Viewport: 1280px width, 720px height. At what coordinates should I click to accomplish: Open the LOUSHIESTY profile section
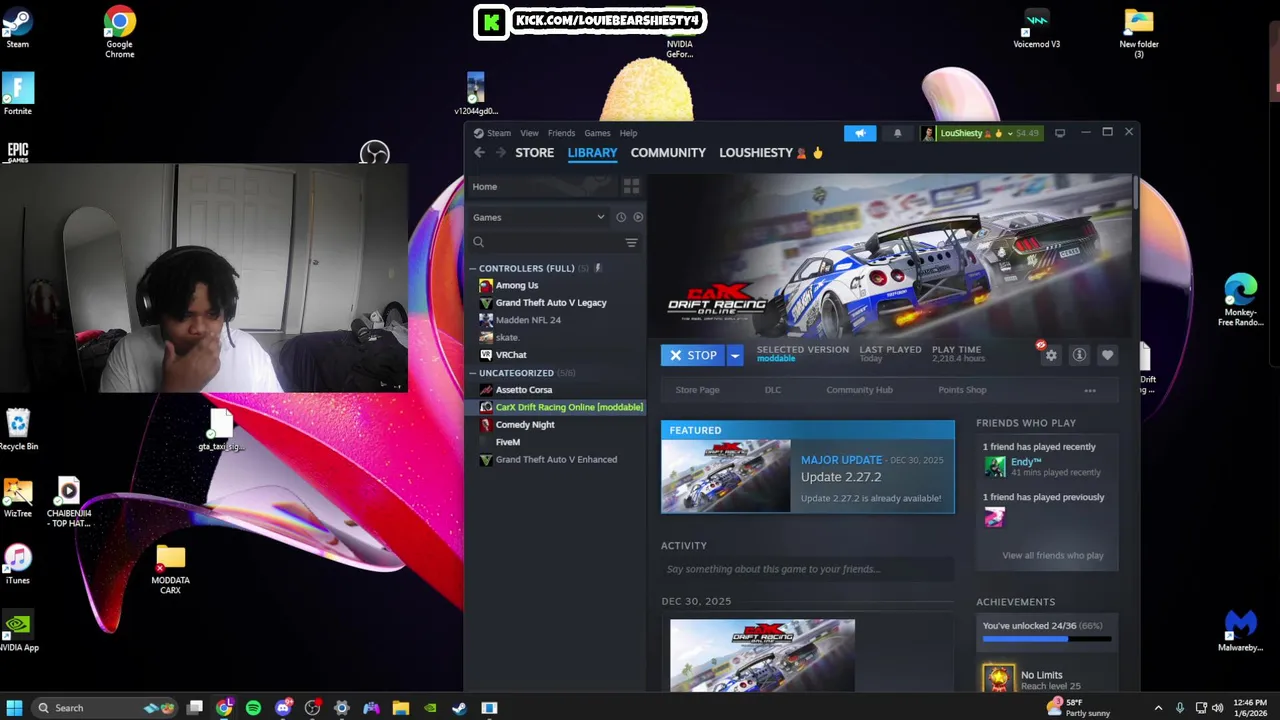tap(770, 153)
